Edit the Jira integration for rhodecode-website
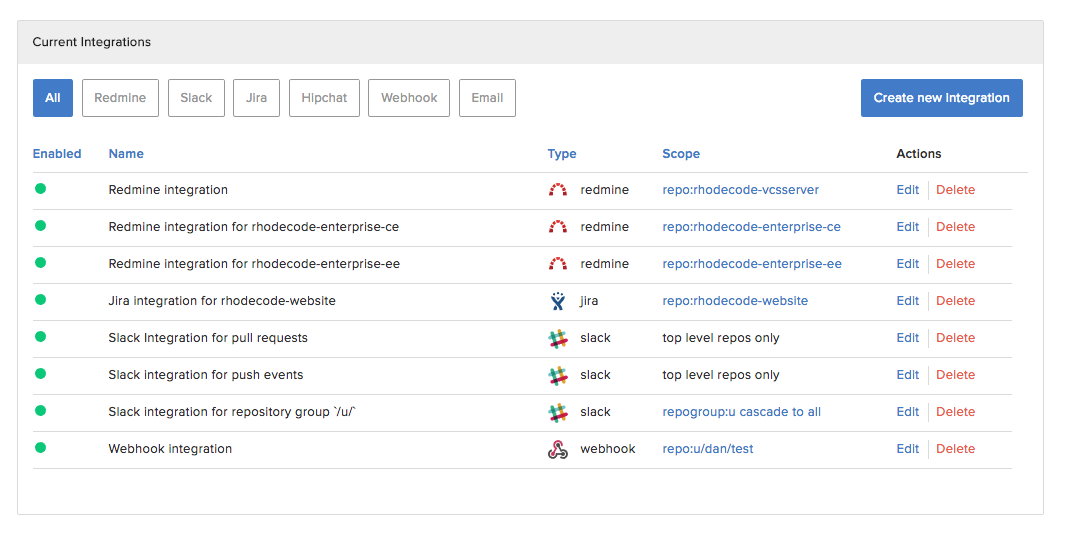Image resolution: width=1075 pixels, height=542 pixels. pos(907,301)
